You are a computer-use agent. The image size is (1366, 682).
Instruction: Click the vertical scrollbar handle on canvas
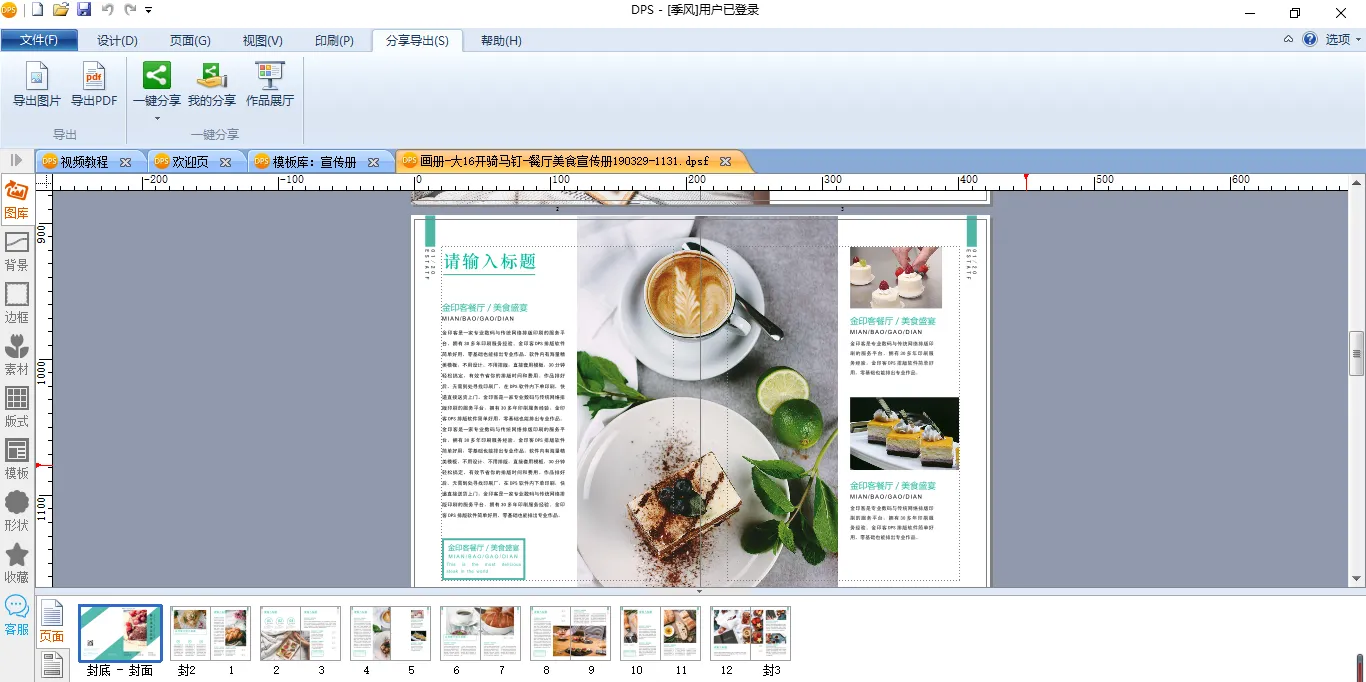point(1357,353)
